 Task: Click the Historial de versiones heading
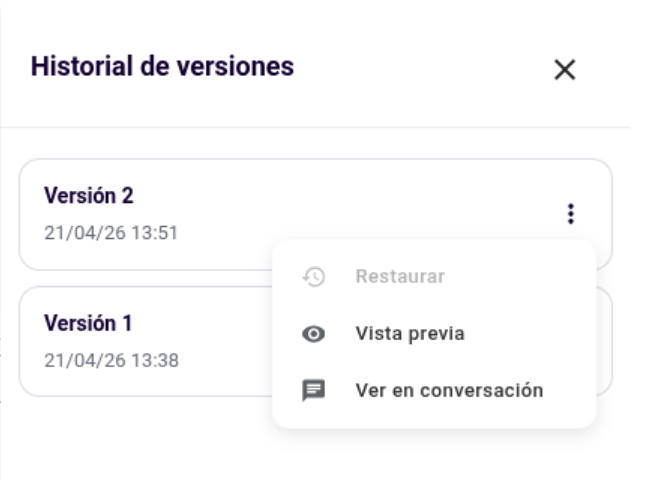162,66
